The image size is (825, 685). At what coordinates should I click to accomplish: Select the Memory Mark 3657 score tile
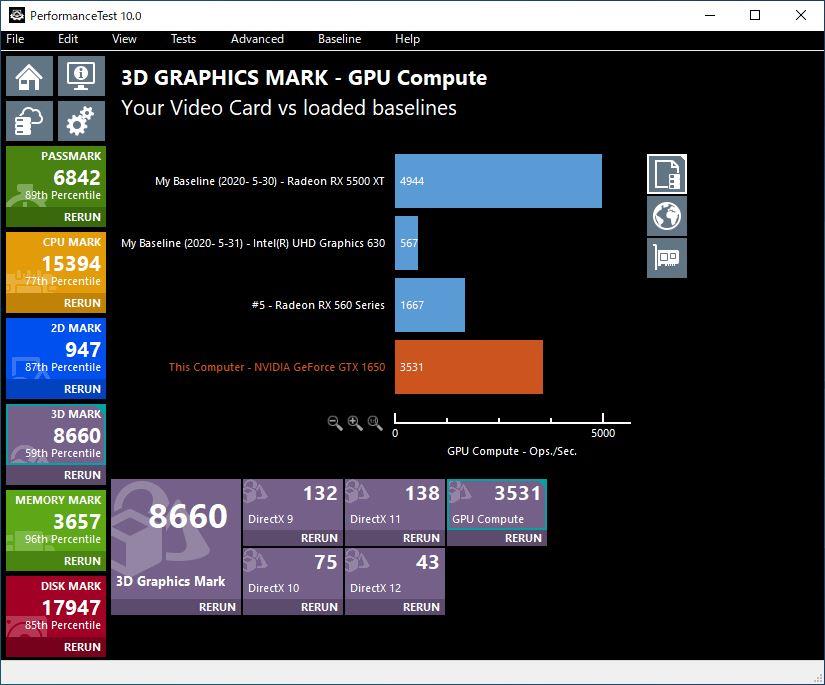coord(56,521)
